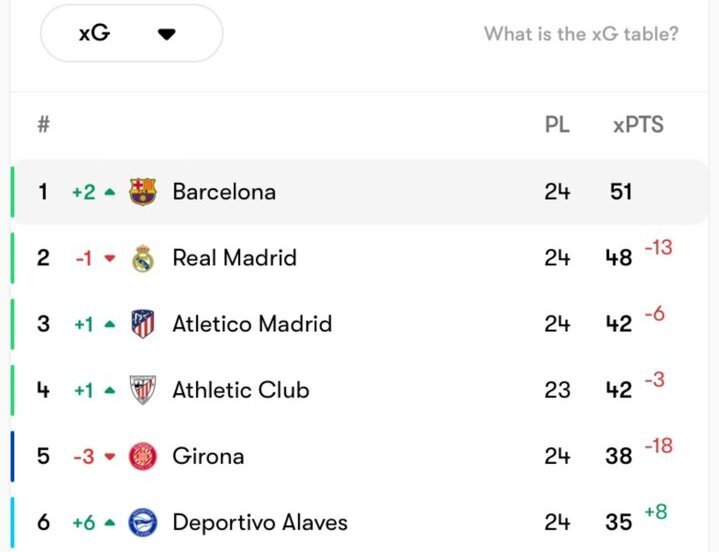Click the PL column header
The width and height of the screenshot is (719, 552).
point(557,125)
